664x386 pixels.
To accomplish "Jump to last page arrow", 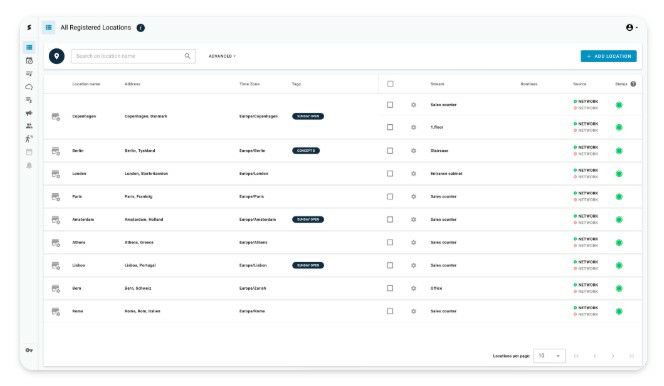I will (631, 356).
